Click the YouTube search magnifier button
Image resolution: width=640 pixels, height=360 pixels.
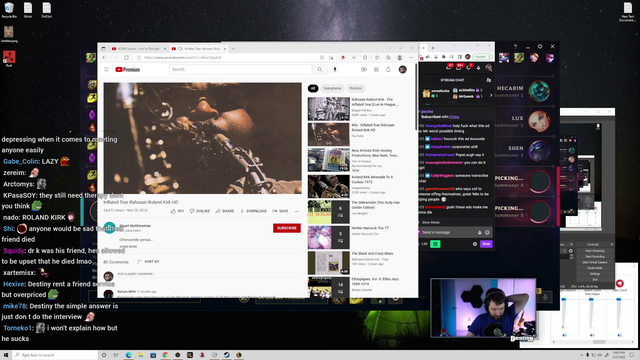click(x=320, y=69)
